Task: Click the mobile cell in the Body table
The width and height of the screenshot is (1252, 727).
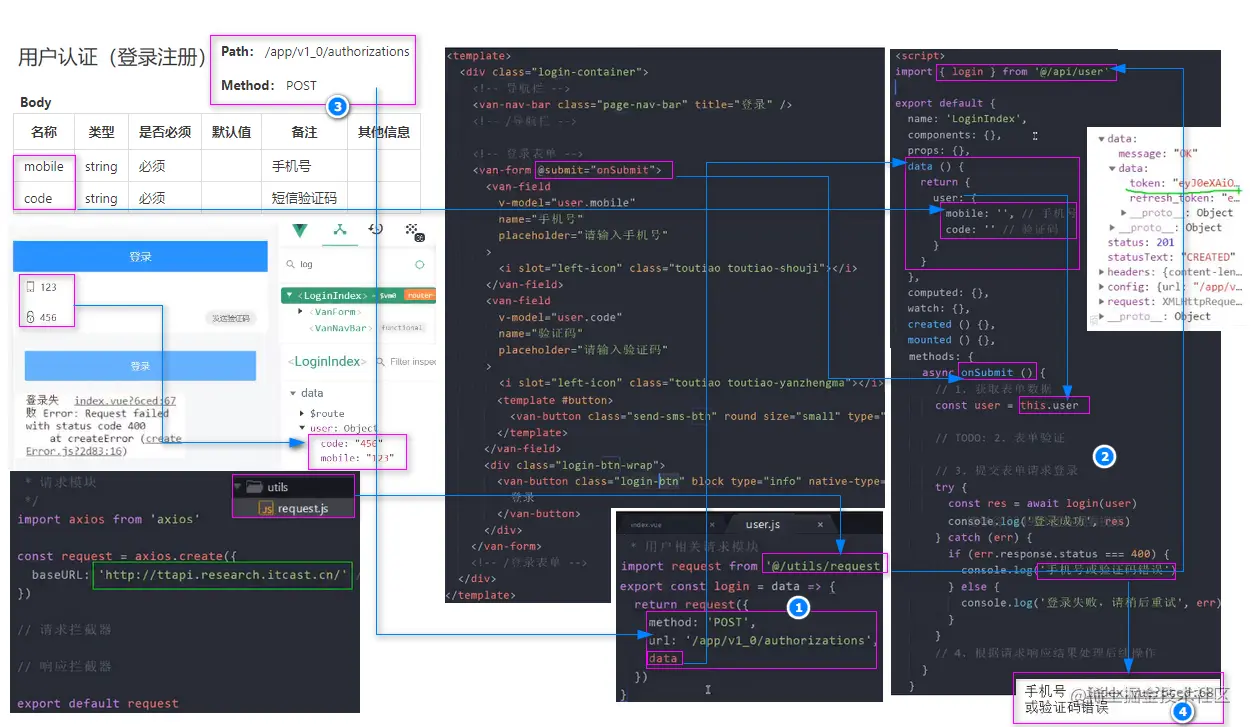Action: point(44,166)
